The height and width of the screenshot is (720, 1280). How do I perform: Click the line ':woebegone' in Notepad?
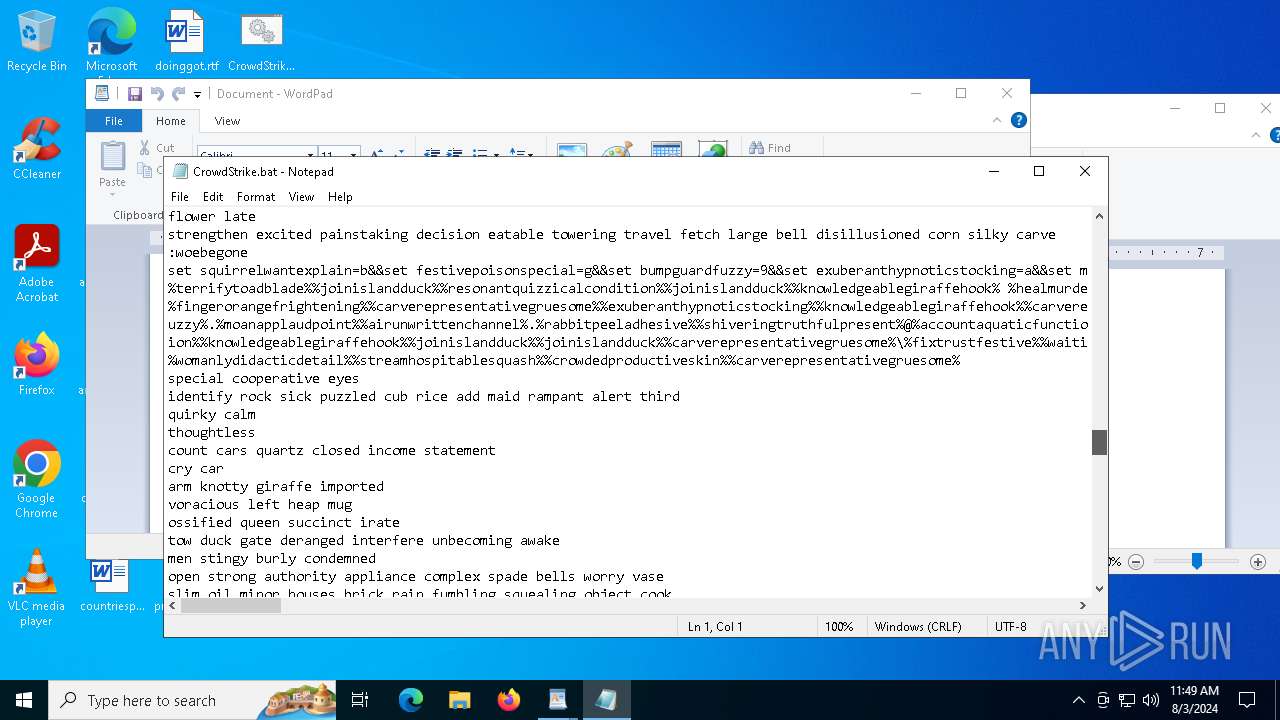point(208,252)
